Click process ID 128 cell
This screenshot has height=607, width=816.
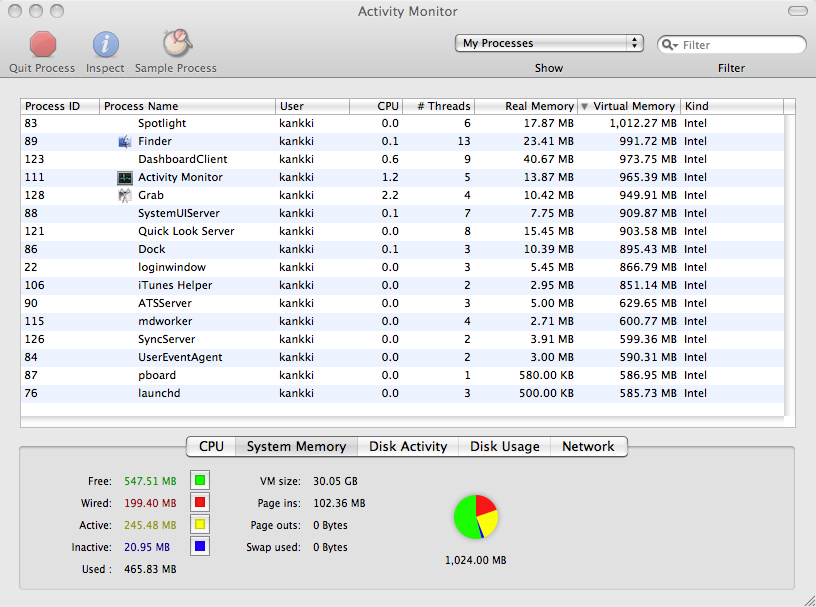coord(34,195)
